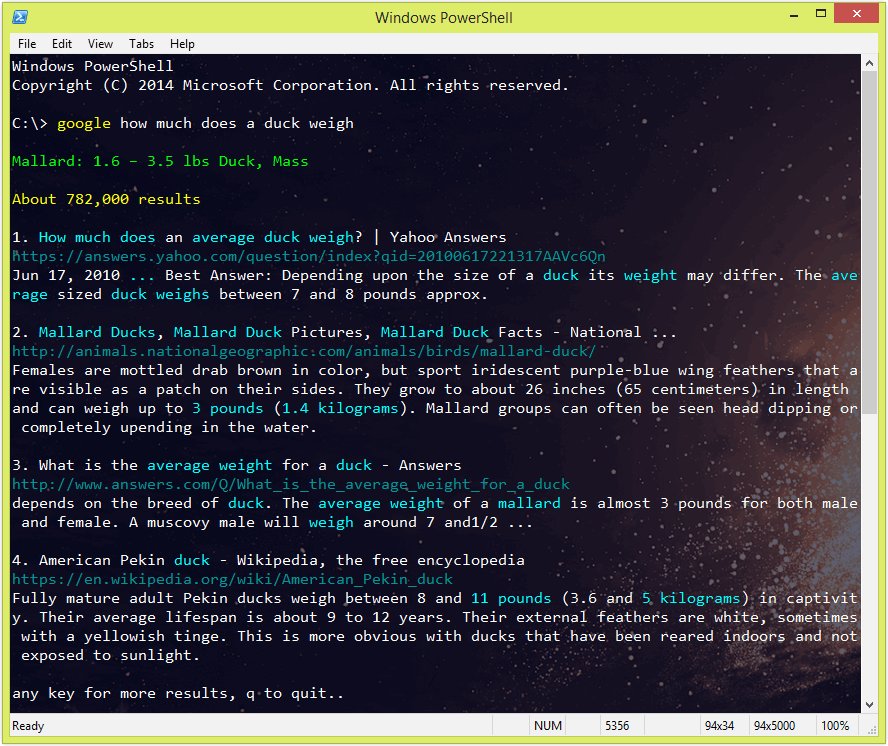888x746 pixels.
Task: Click the 'Windows PowerShell' title bar text
Action: point(443,18)
